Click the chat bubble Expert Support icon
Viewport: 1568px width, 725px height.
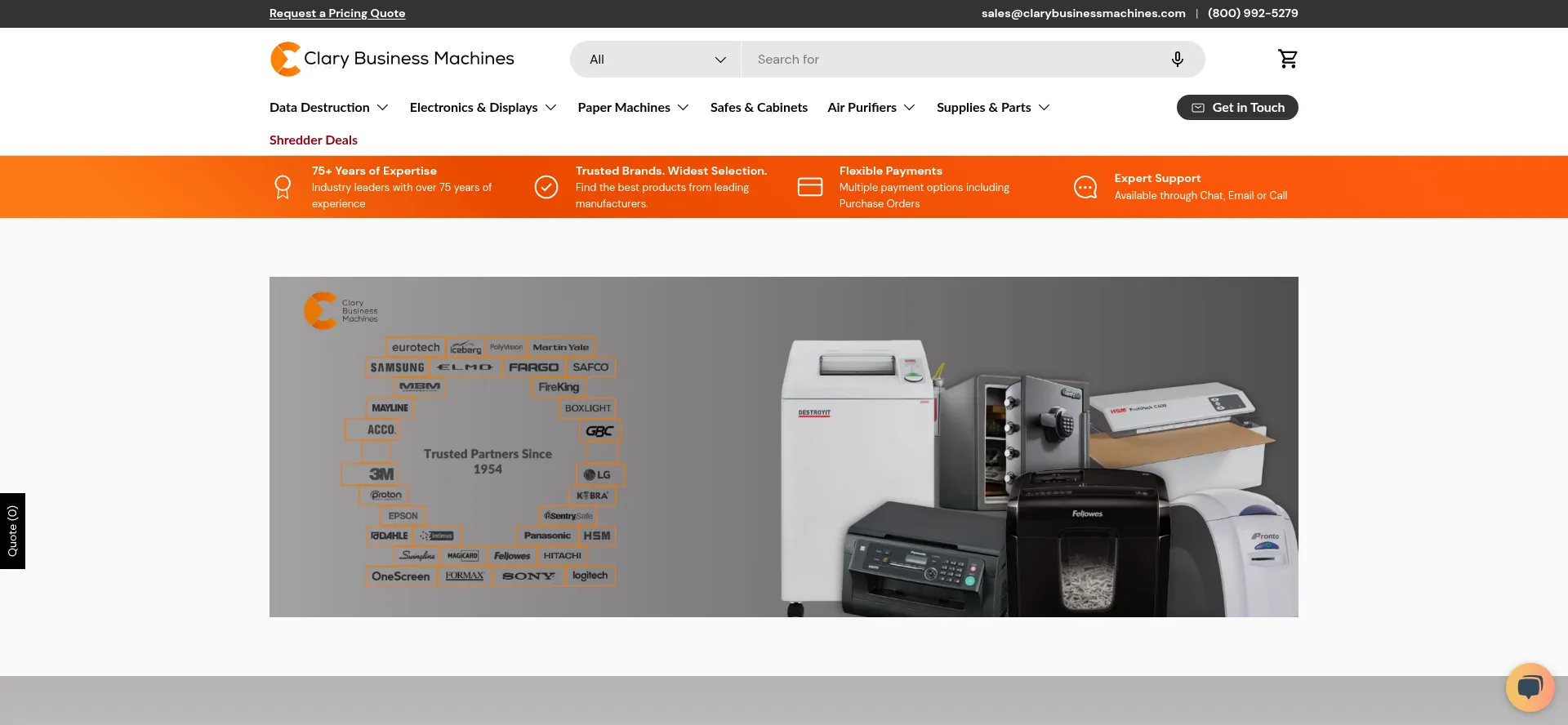[1085, 187]
